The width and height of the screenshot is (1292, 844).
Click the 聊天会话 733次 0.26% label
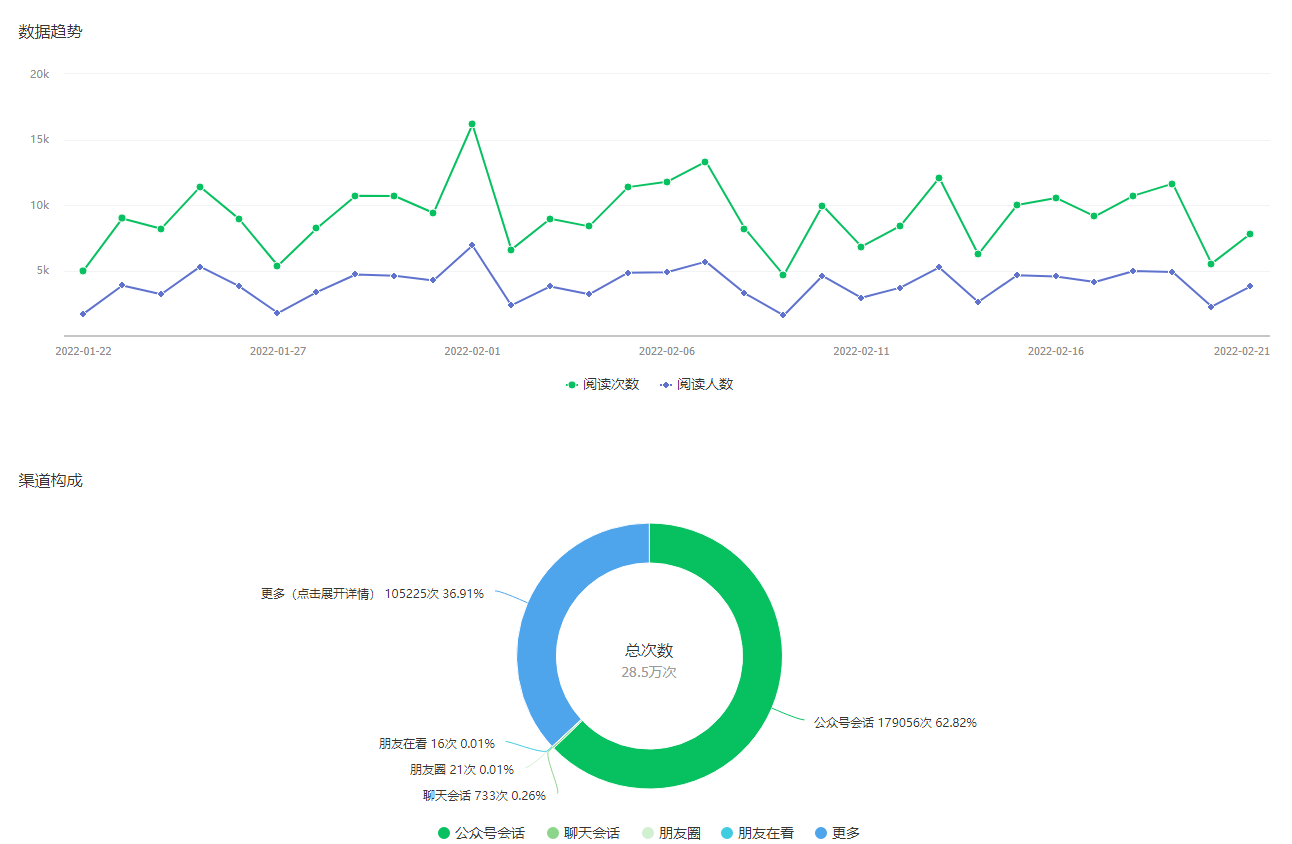point(484,796)
